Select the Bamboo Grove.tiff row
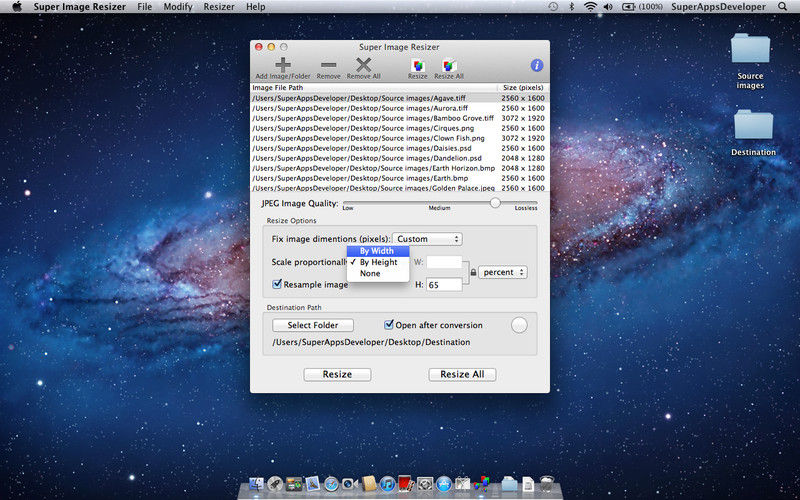Viewport: 800px width, 500px height. click(400, 118)
